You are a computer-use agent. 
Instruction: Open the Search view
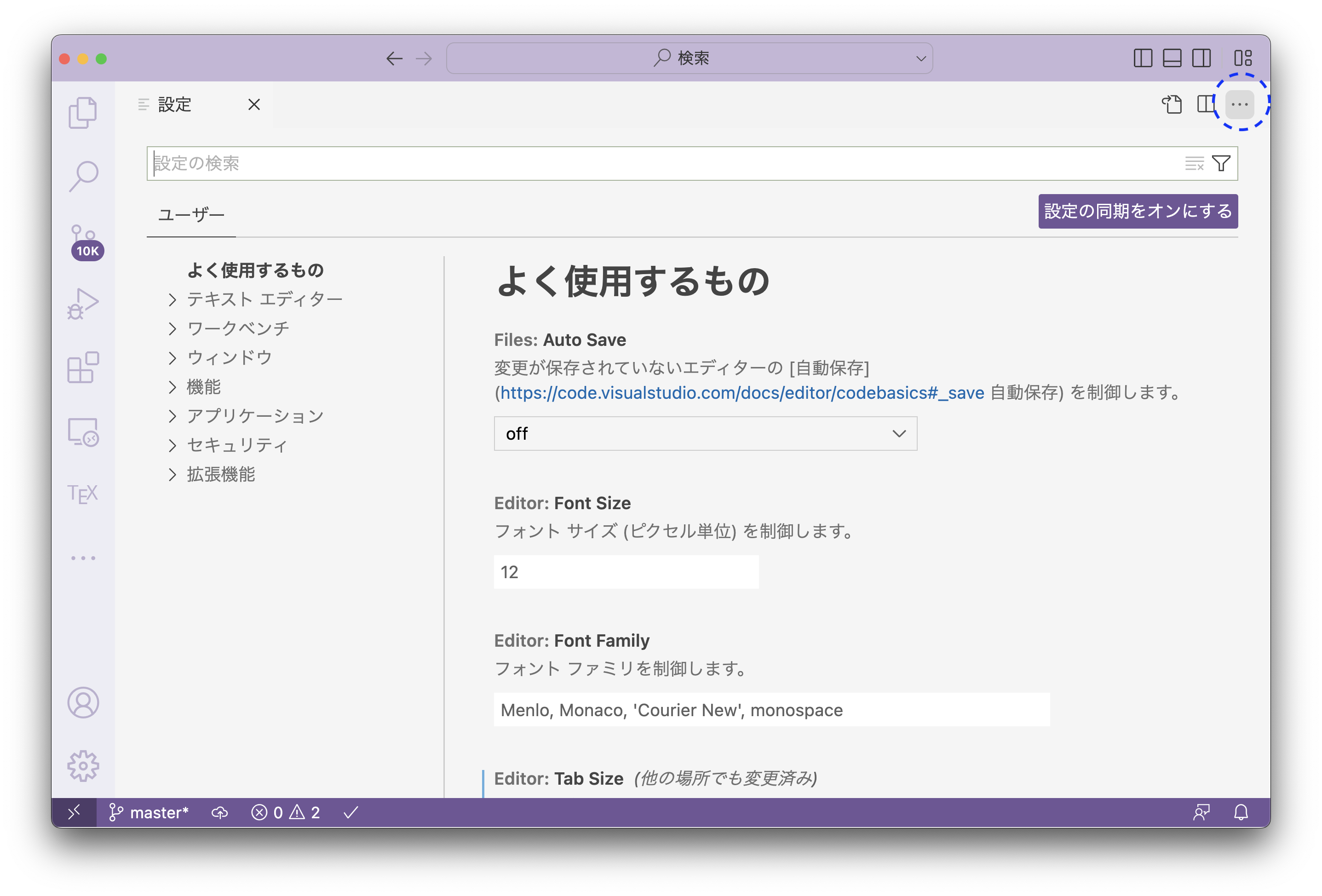pos(84,175)
